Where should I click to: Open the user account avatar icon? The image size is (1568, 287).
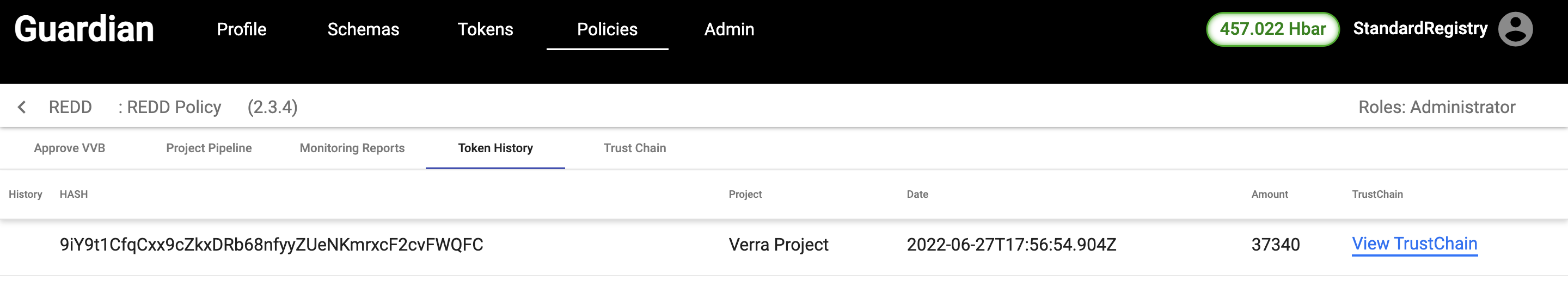(x=1515, y=29)
